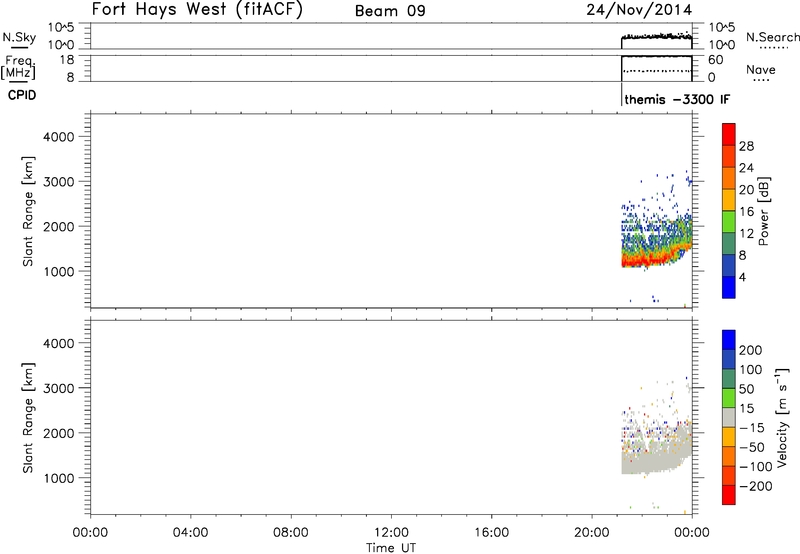
Task: Click the date '24/Nov/2014'
Action: (x=639, y=9)
